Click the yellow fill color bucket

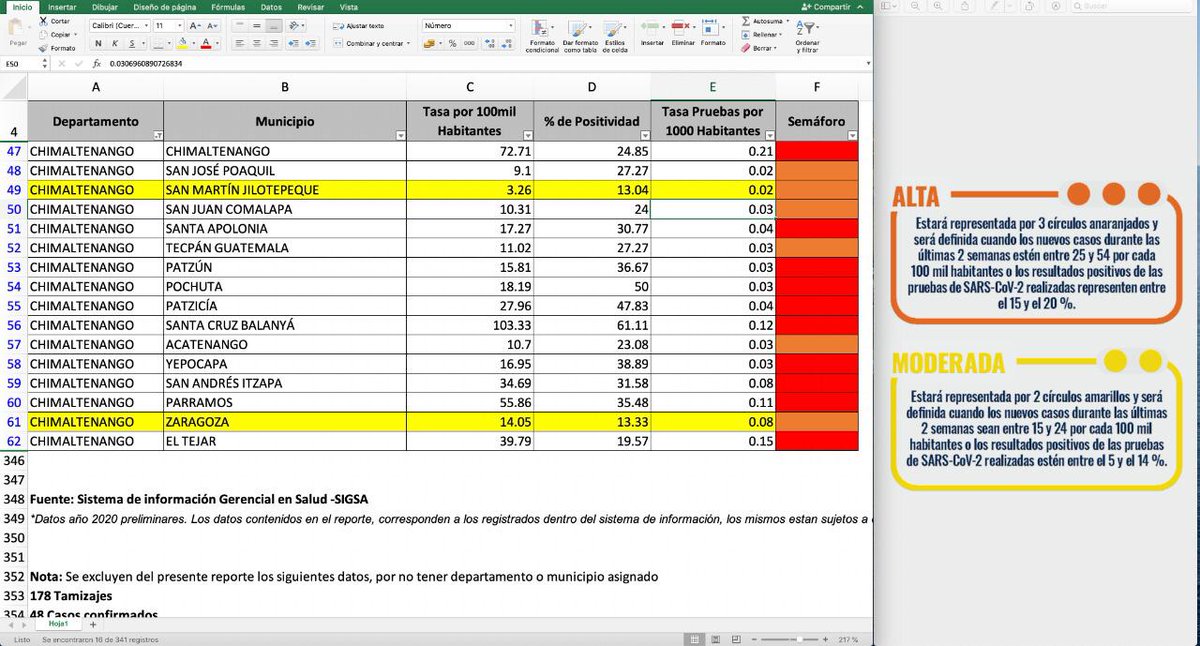point(182,44)
